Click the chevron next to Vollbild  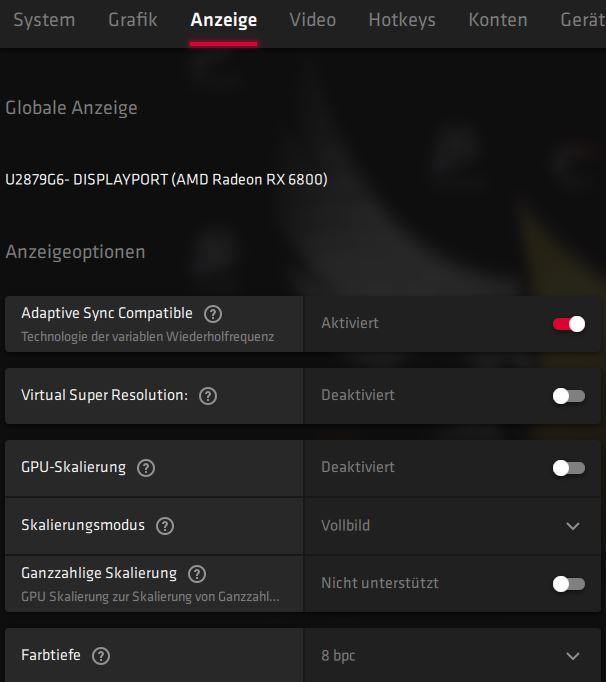point(573,526)
